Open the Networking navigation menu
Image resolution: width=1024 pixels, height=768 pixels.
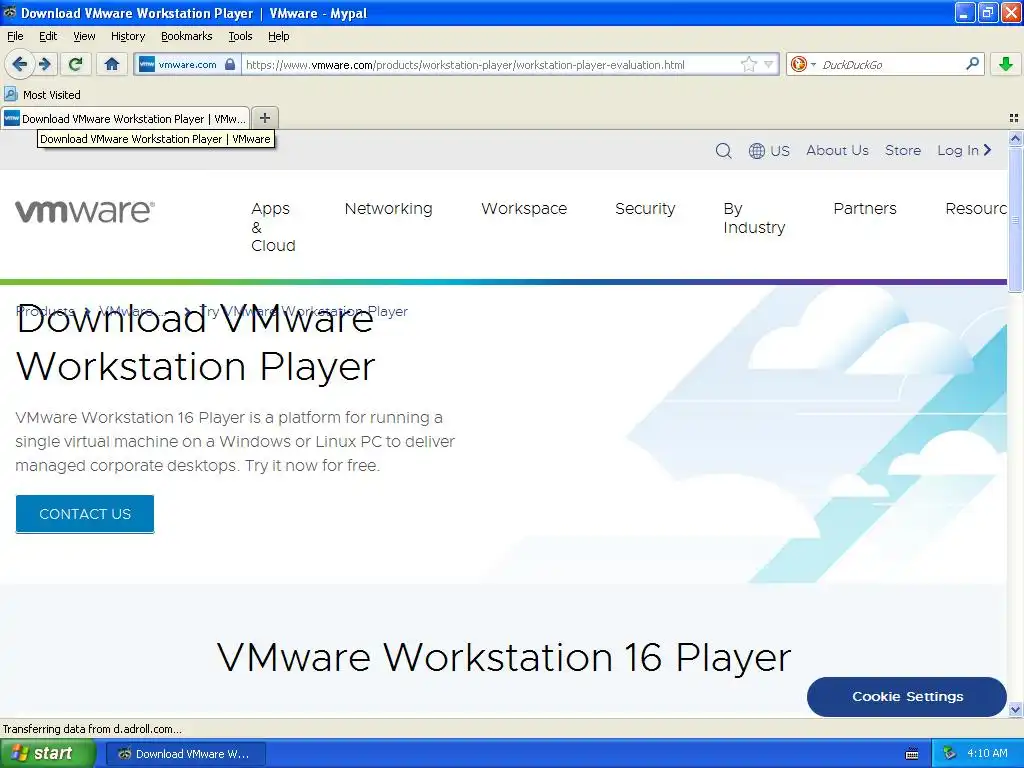point(389,208)
